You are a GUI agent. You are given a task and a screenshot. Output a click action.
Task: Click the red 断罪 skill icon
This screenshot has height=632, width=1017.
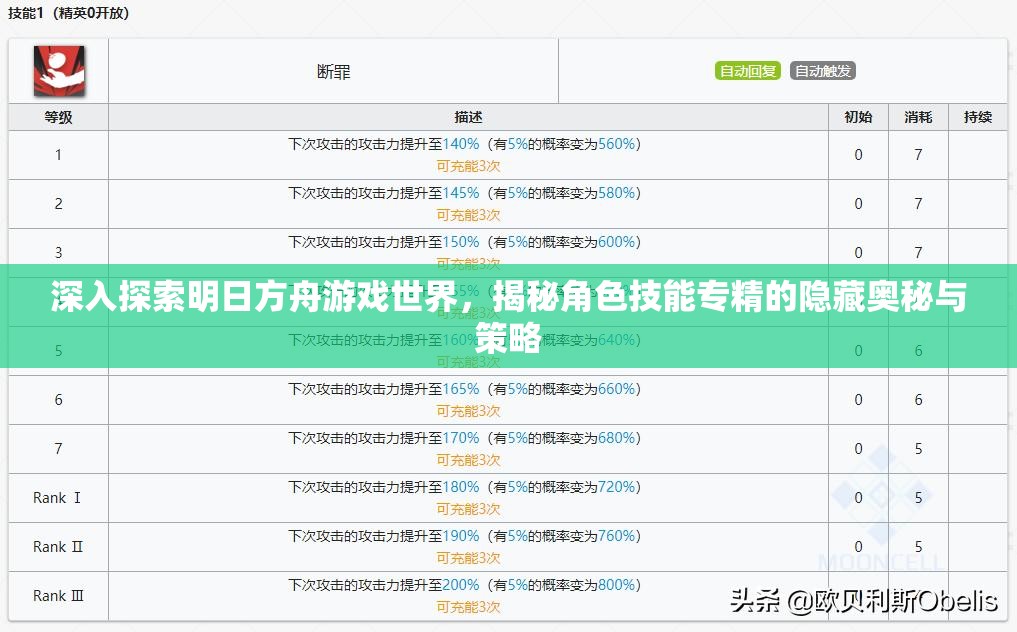pyautogui.click(x=58, y=71)
